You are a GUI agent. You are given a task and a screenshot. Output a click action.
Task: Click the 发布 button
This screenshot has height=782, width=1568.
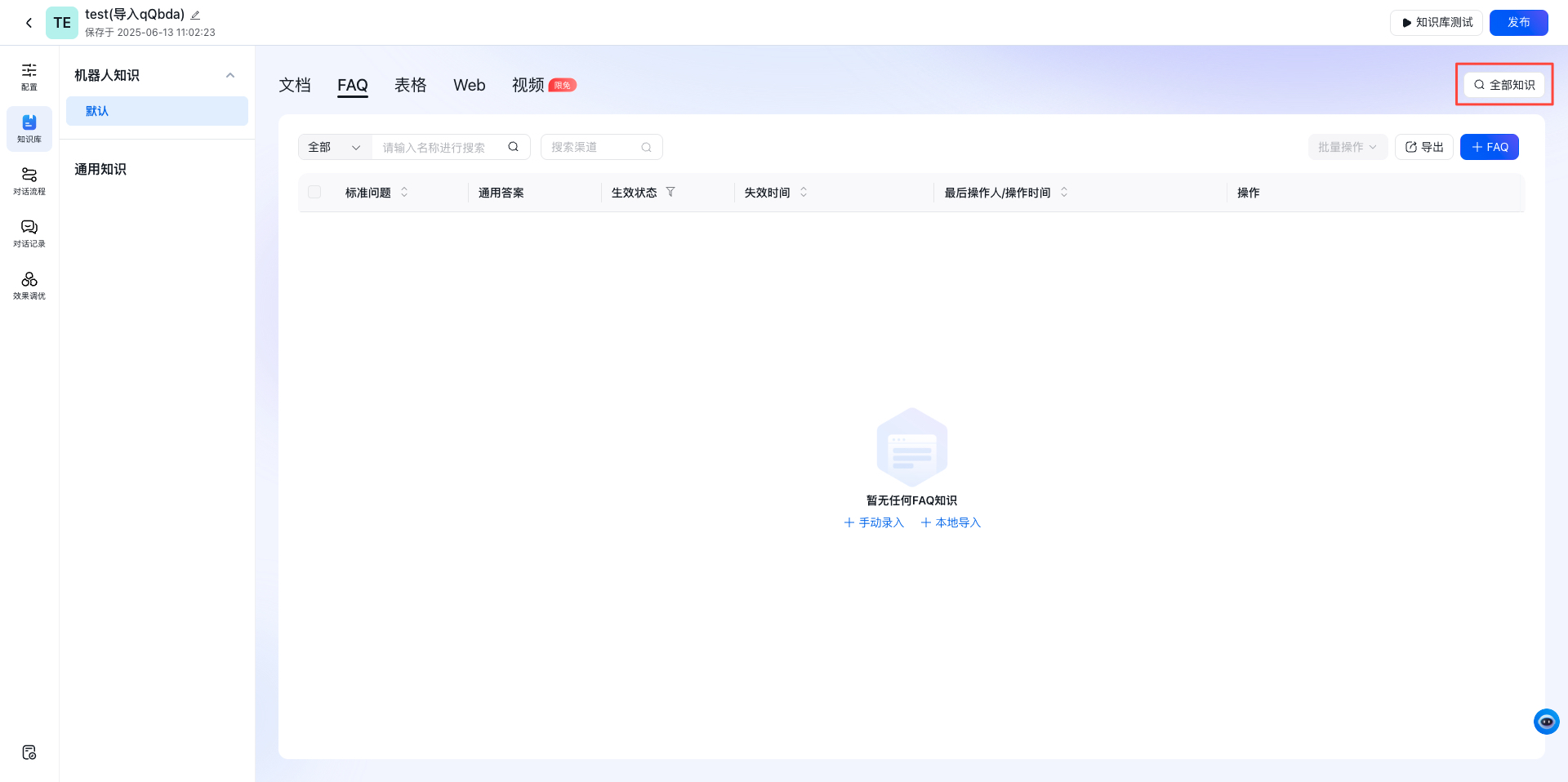coord(1519,22)
